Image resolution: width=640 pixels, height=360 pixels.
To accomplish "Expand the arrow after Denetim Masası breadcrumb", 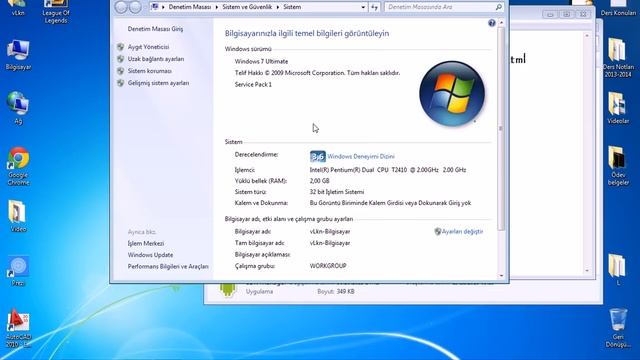I will pos(217,7).
